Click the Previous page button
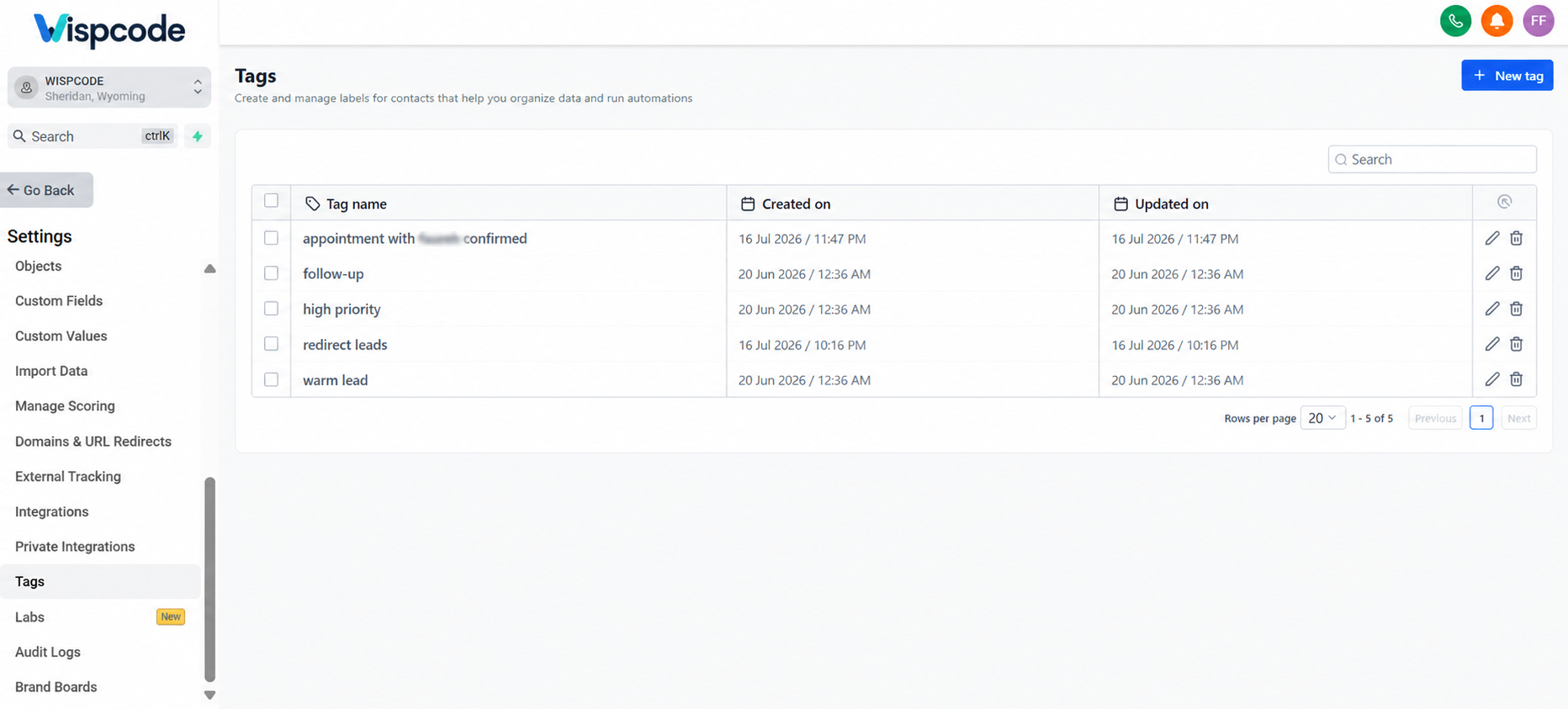Screen dimensions: 1568x709 [x=1435, y=418]
